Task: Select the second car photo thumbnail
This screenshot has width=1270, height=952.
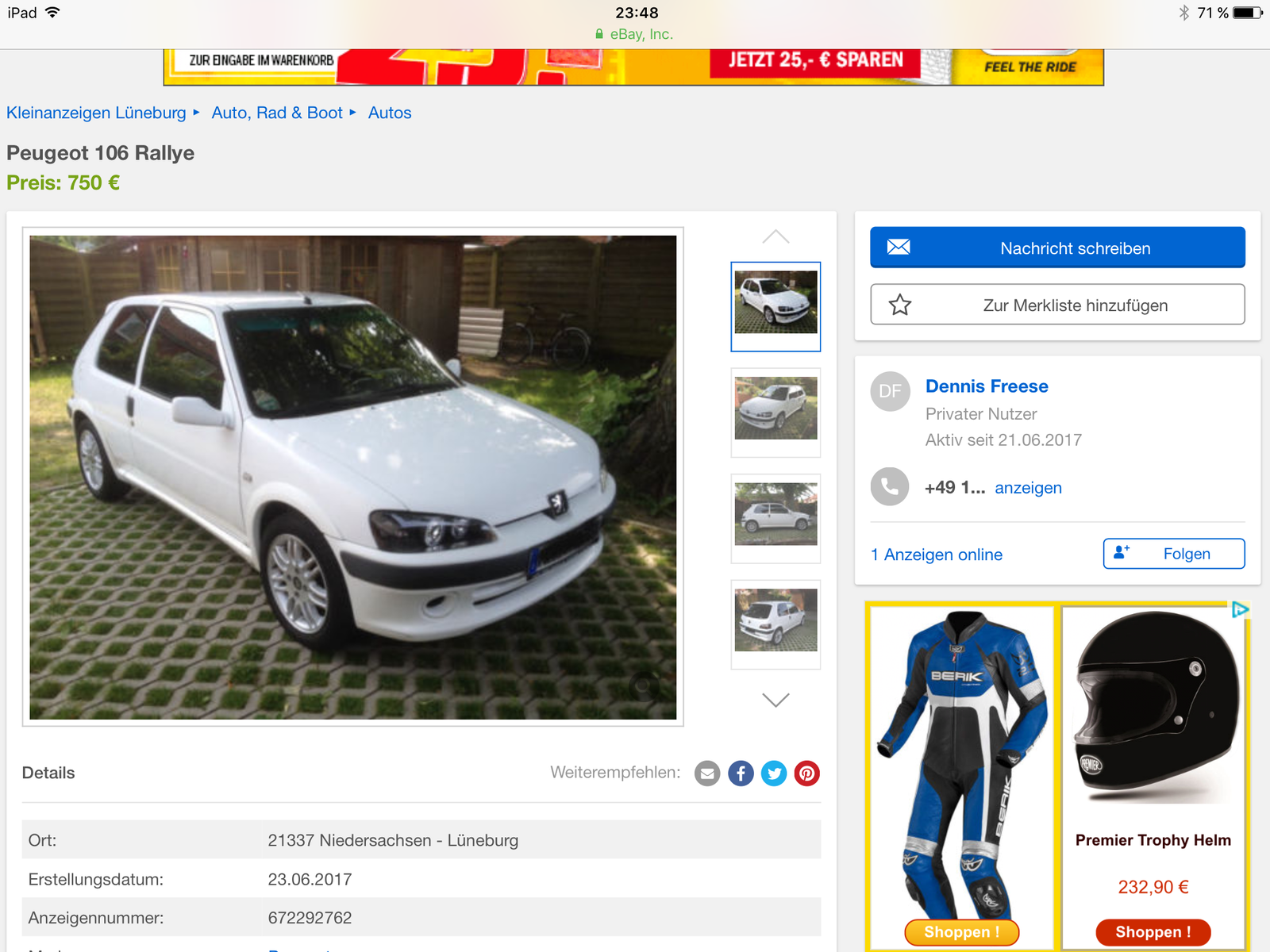Action: [x=775, y=409]
